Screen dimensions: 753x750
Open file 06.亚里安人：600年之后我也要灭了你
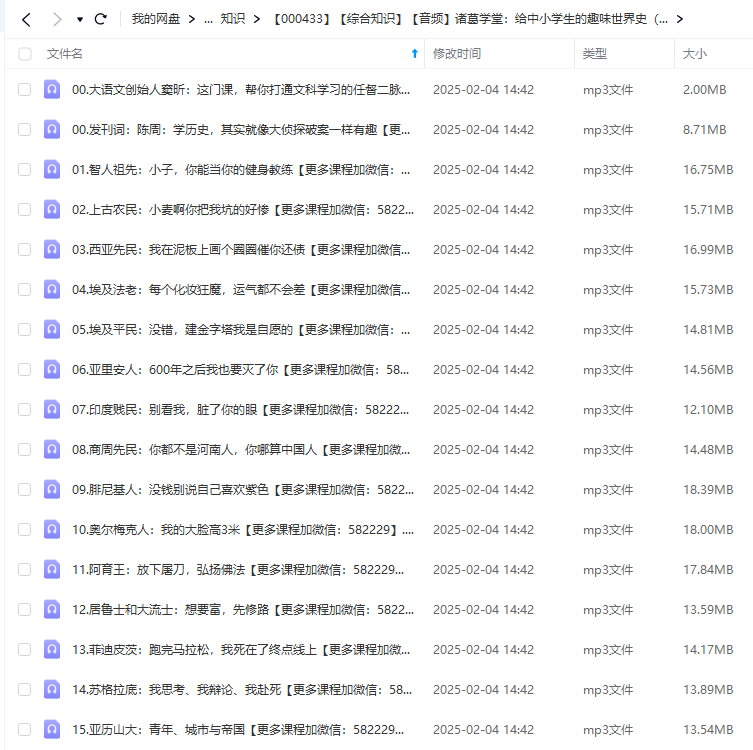[x=241, y=370]
